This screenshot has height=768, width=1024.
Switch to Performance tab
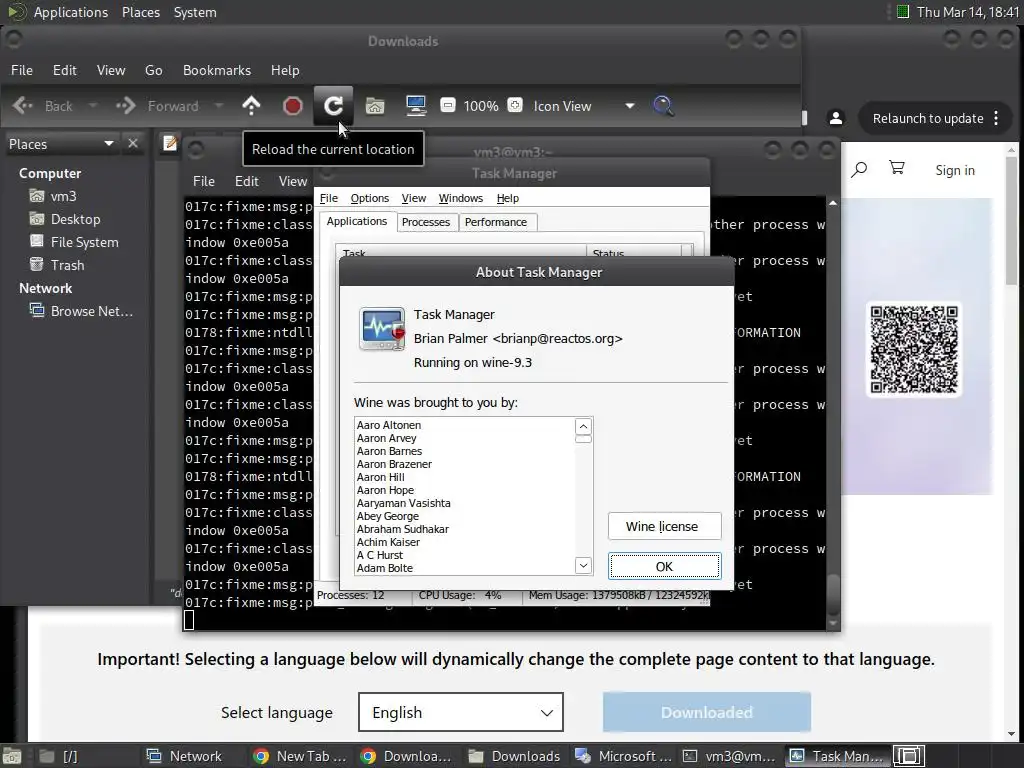tap(496, 222)
